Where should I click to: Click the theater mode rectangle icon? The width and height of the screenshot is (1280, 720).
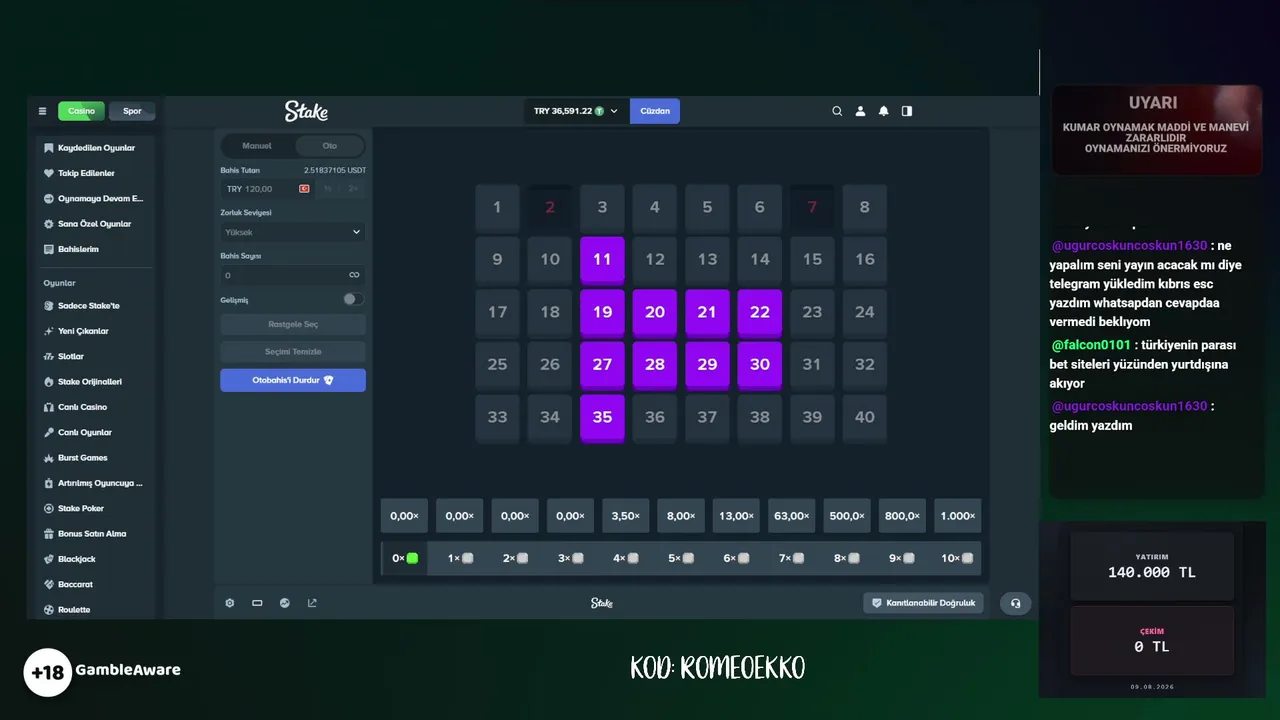(x=257, y=603)
